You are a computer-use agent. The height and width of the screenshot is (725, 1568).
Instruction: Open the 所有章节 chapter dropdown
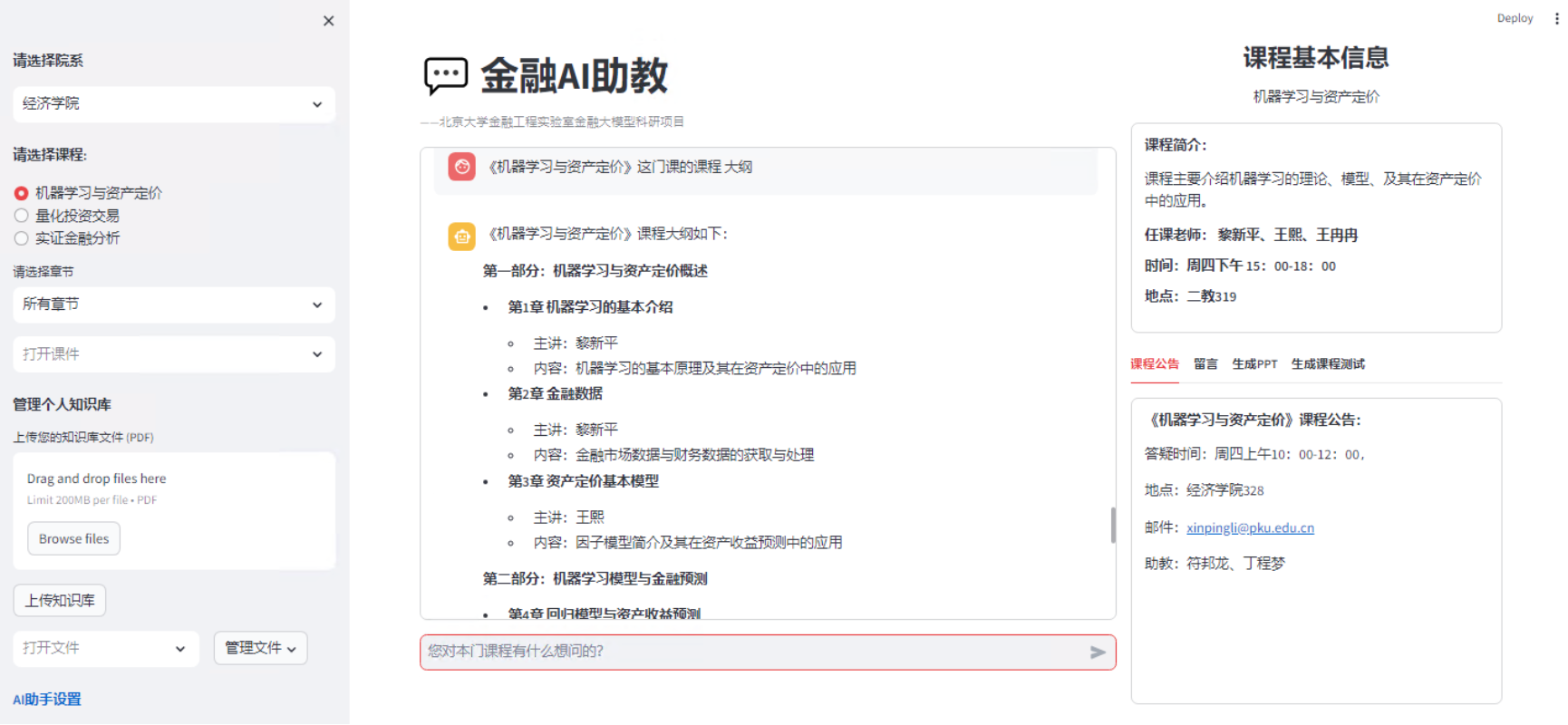coord(173,304)
